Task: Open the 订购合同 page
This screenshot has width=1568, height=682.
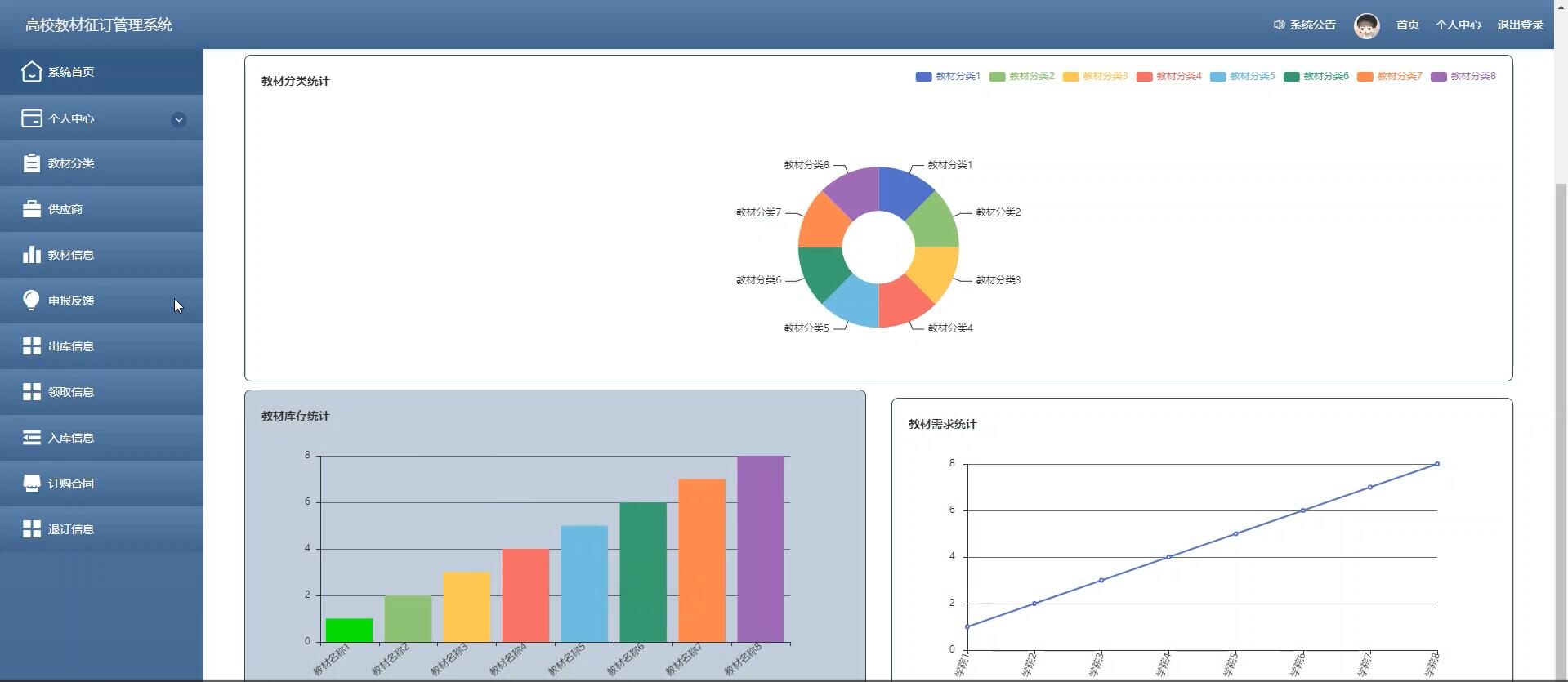Action: tap(101, 484)
